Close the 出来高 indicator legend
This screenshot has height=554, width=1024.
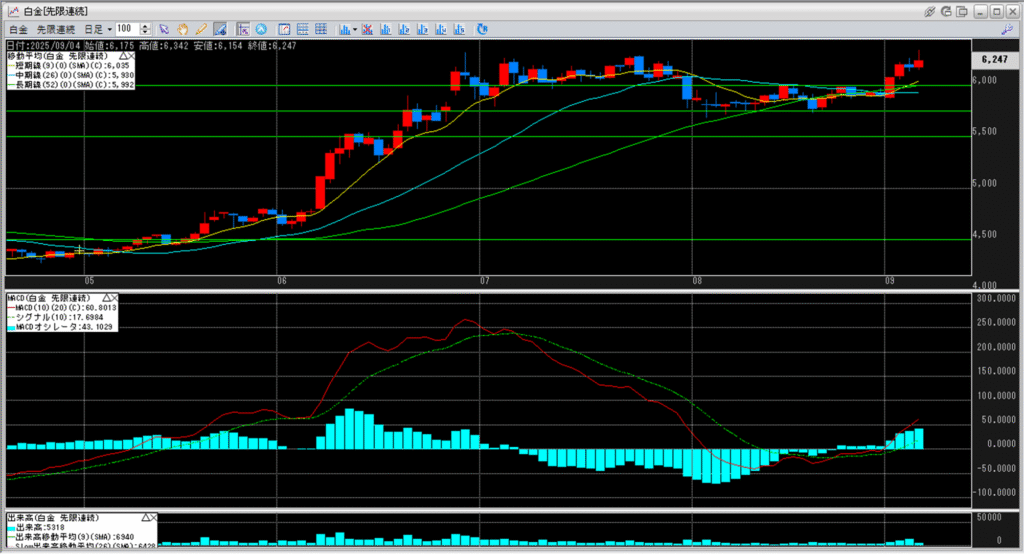click(153, 517)
